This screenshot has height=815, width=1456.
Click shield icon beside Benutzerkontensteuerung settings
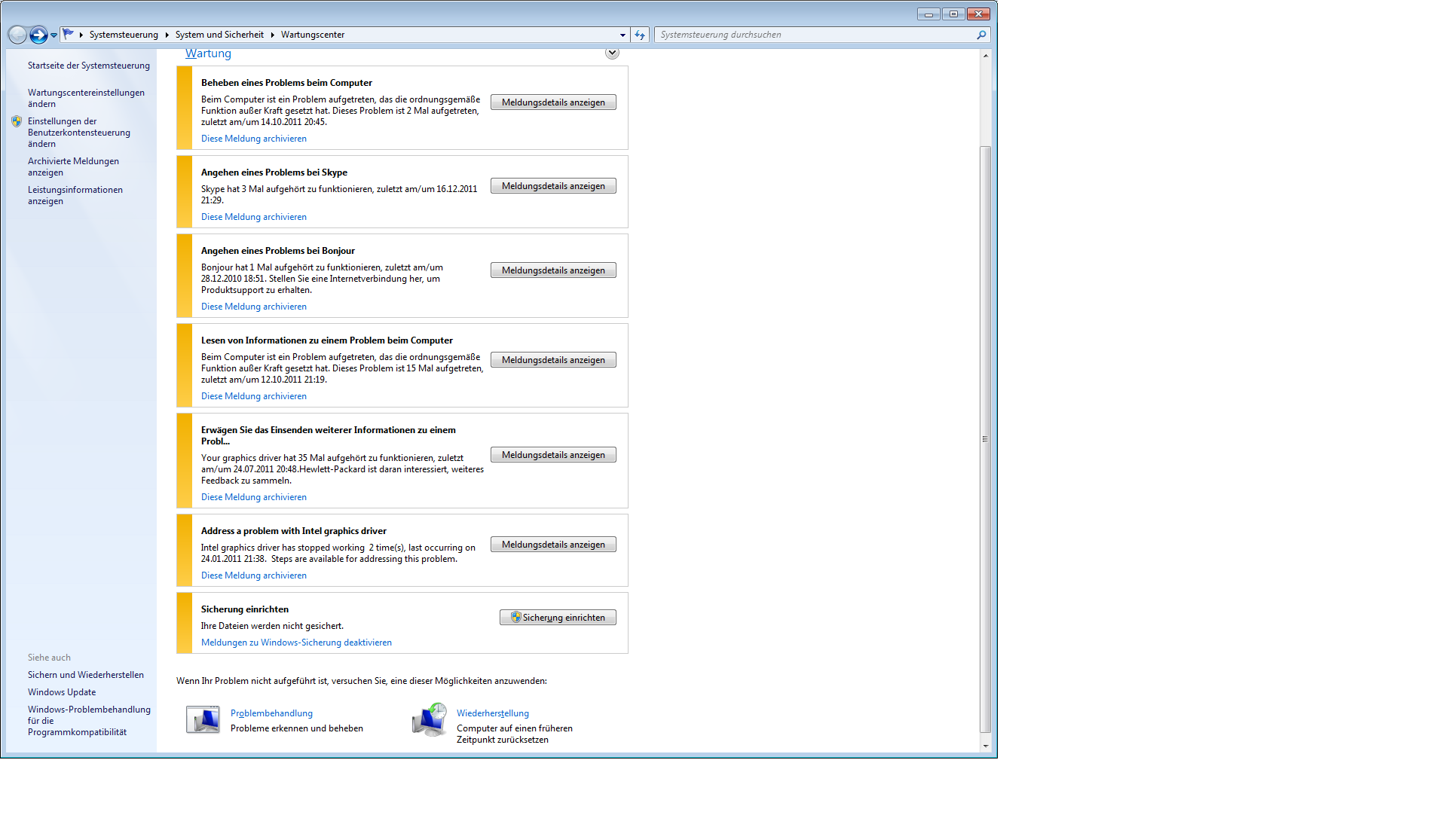click(17, 121)
